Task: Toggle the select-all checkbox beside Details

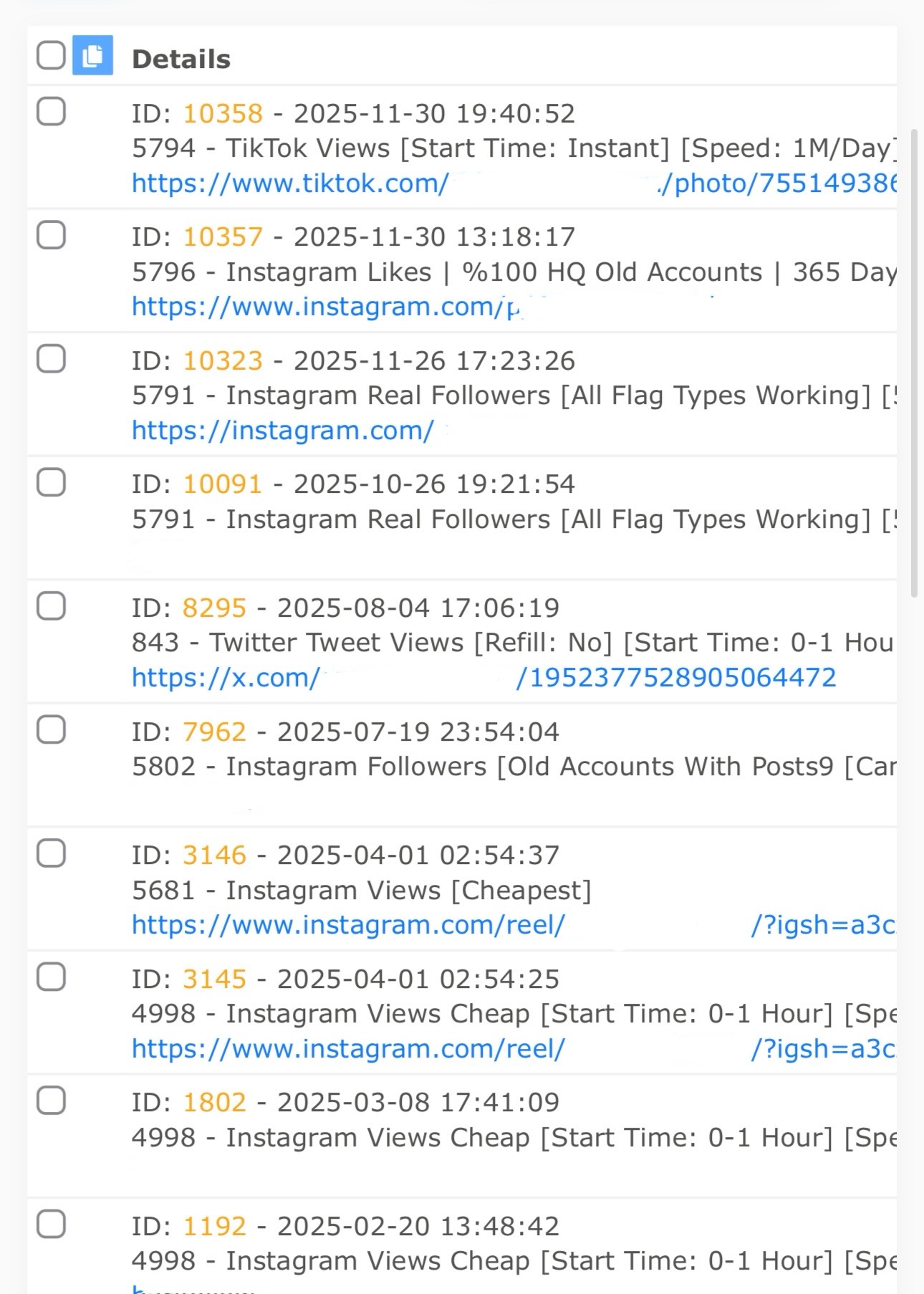Action: 51,55
